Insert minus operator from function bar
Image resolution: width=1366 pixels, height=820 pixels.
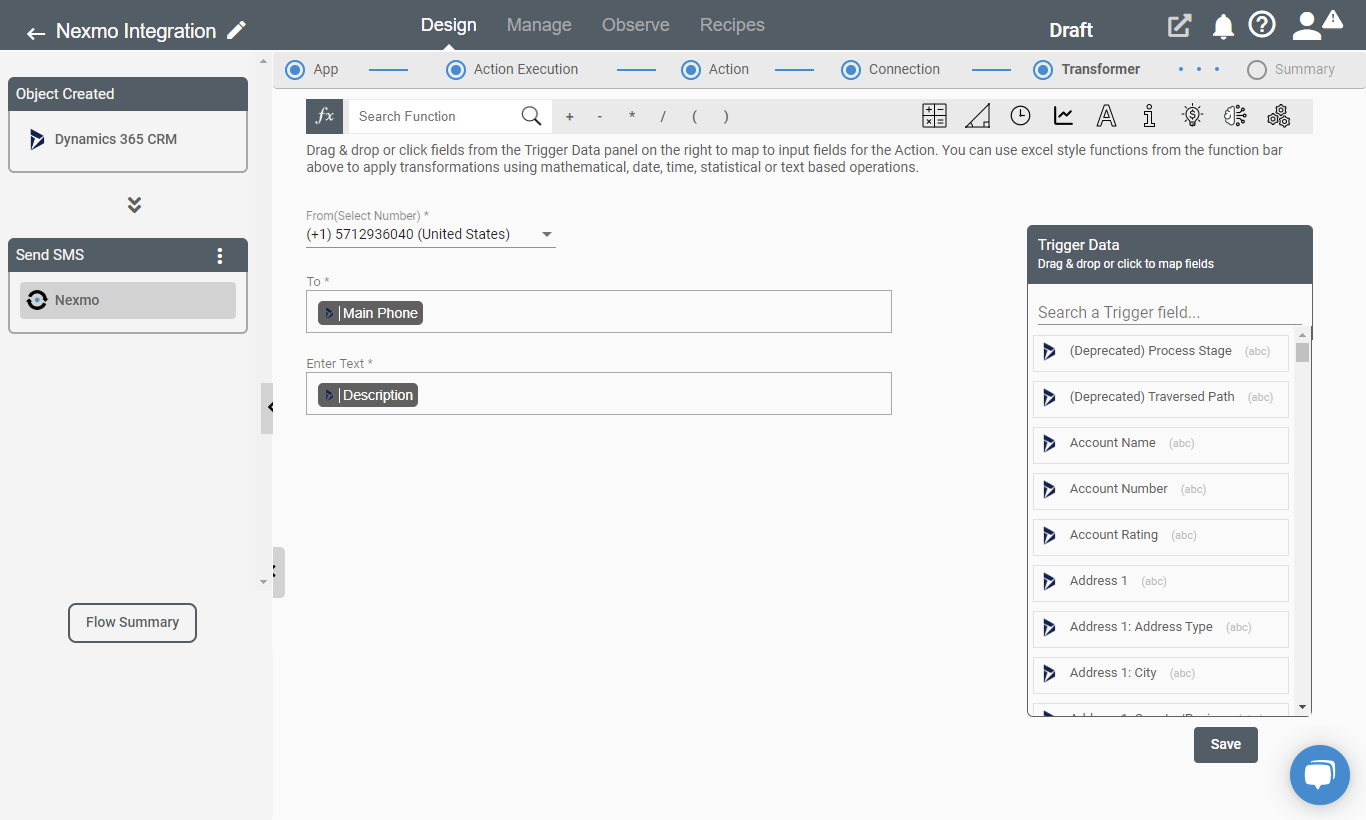pos(600,117)
